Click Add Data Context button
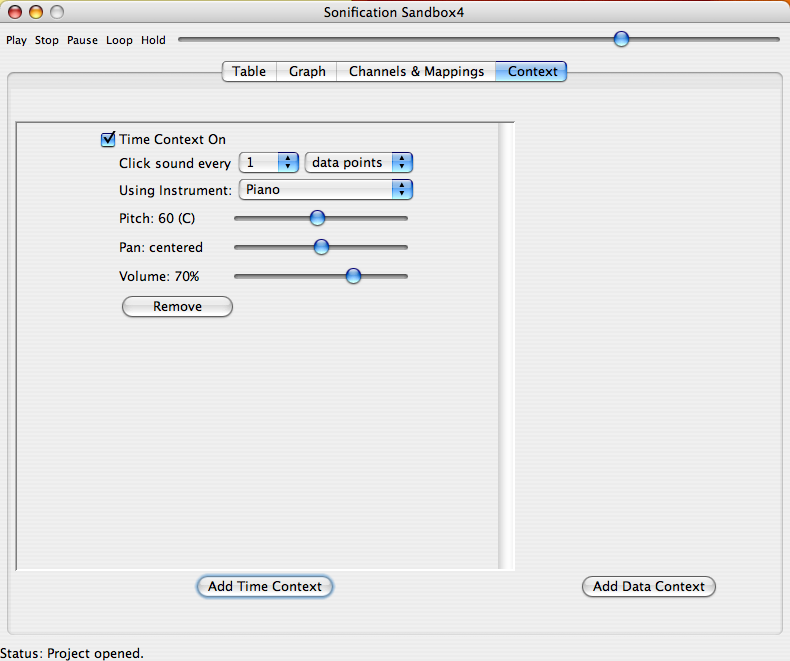Viewport: 790px width, 661px height. [x=648, y=586]
